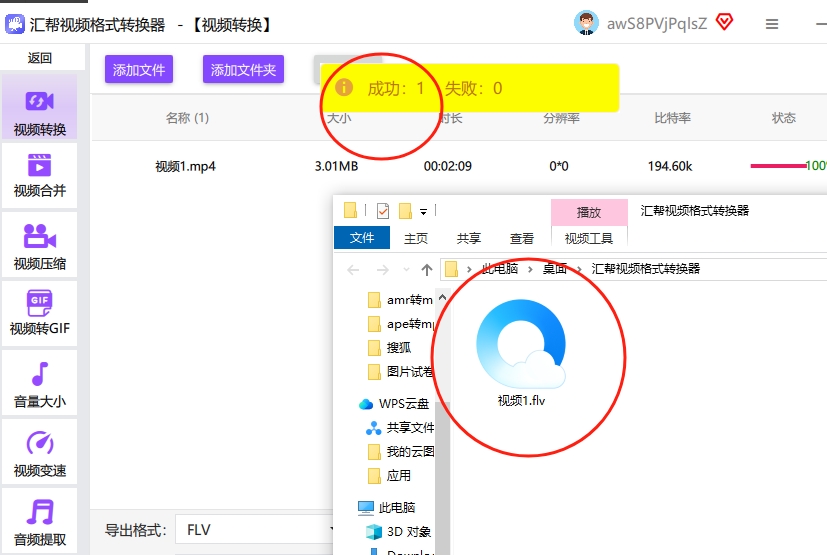Click the 00:02:09 duration cell
The width and height of the screenshot is (827, 555).
click(x=448, y=166)
